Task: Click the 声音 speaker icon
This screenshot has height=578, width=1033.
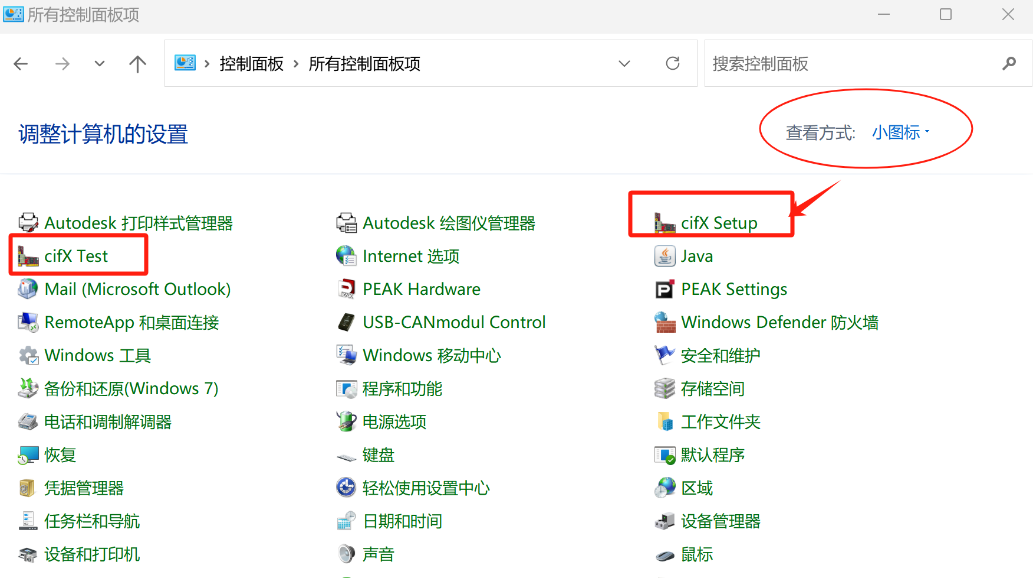Action: [x=346, y=554]
